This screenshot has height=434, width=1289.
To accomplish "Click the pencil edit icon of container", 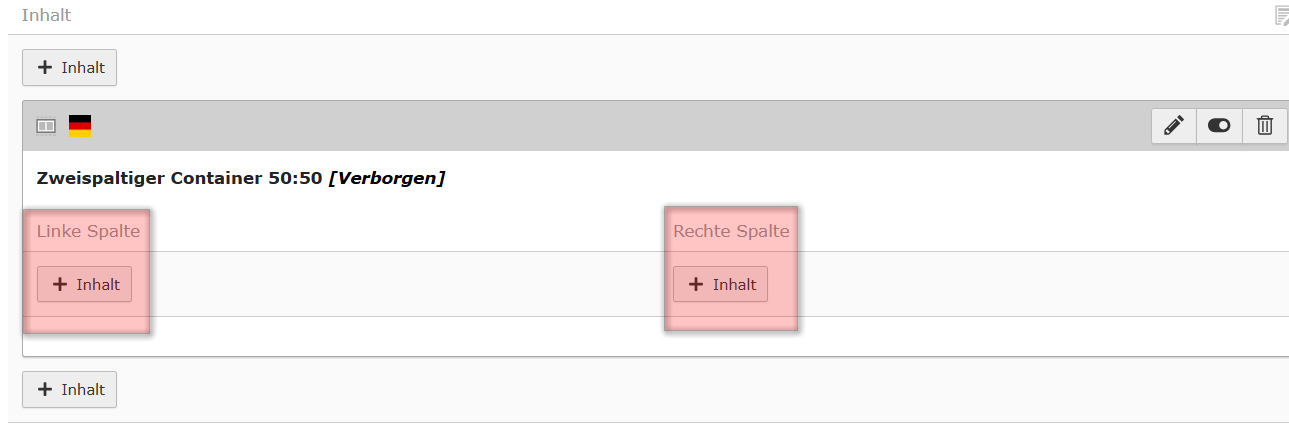I will [x=1173, y=126].
